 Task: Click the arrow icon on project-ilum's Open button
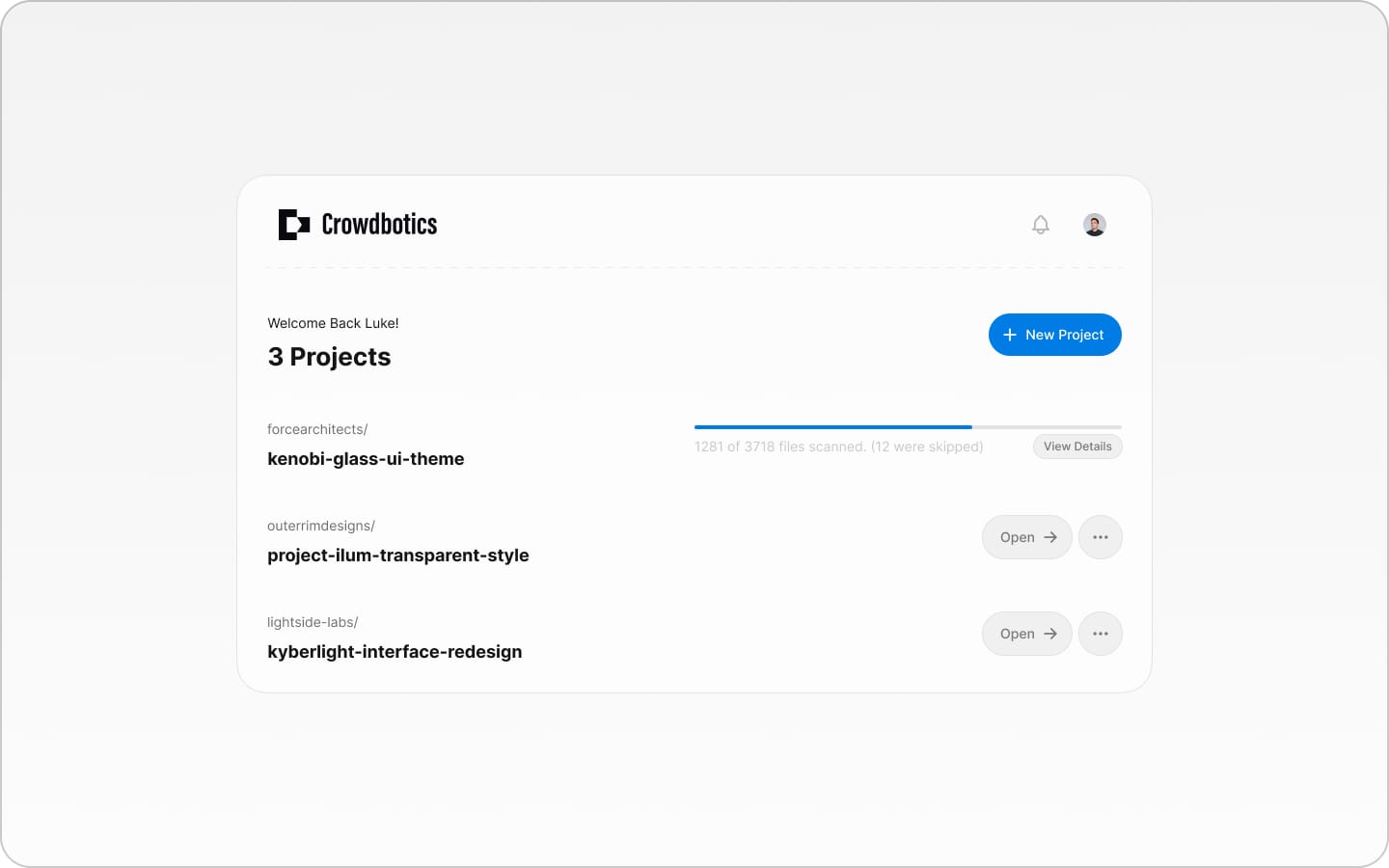[x=1050, y=537]
